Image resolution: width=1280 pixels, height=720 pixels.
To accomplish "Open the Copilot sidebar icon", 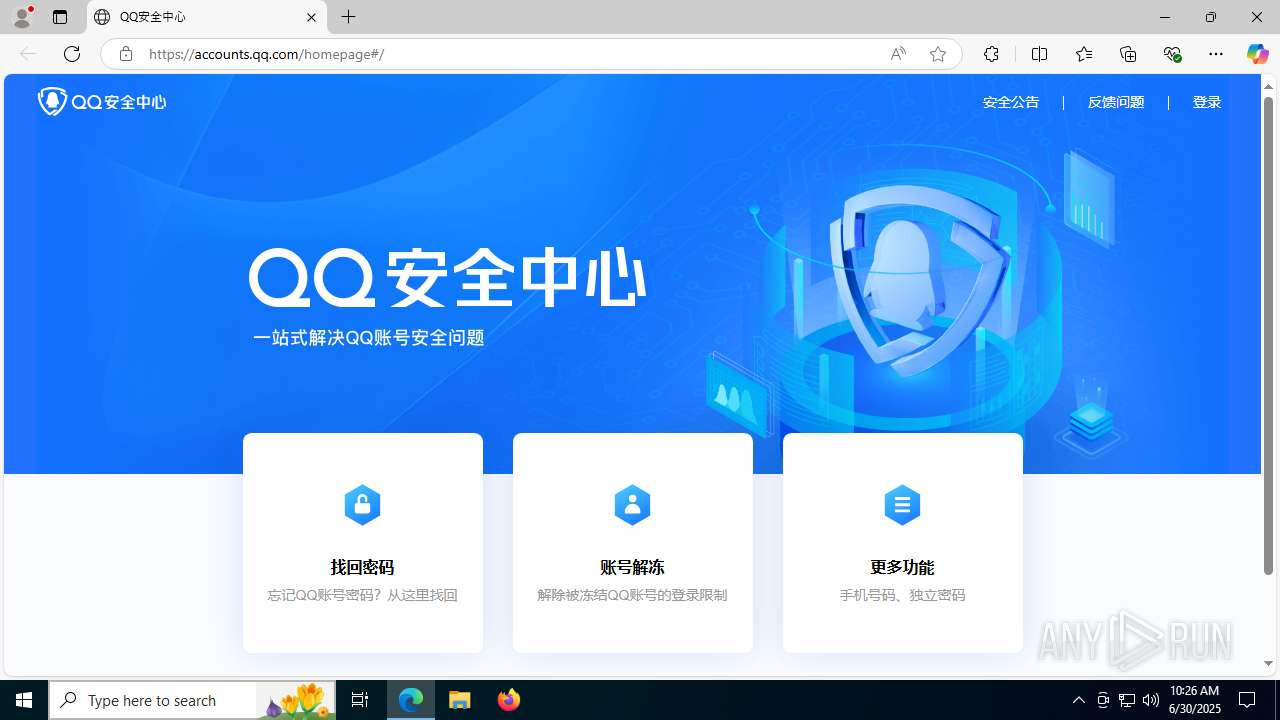I will (1257, 54).
